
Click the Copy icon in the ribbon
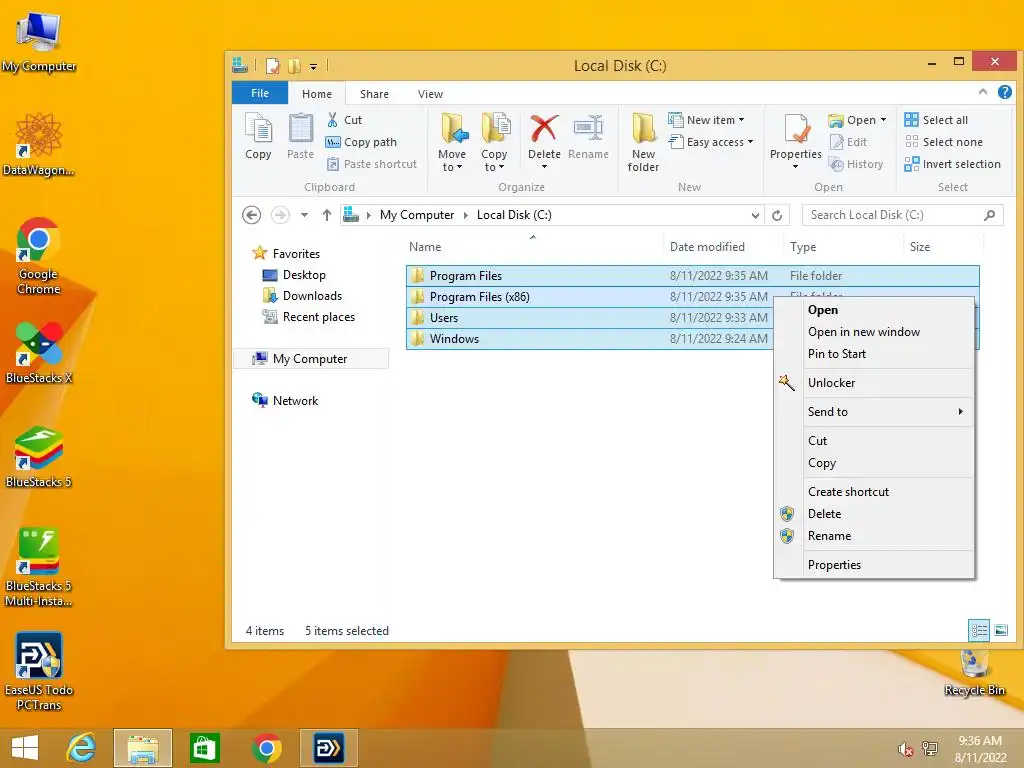258,129
